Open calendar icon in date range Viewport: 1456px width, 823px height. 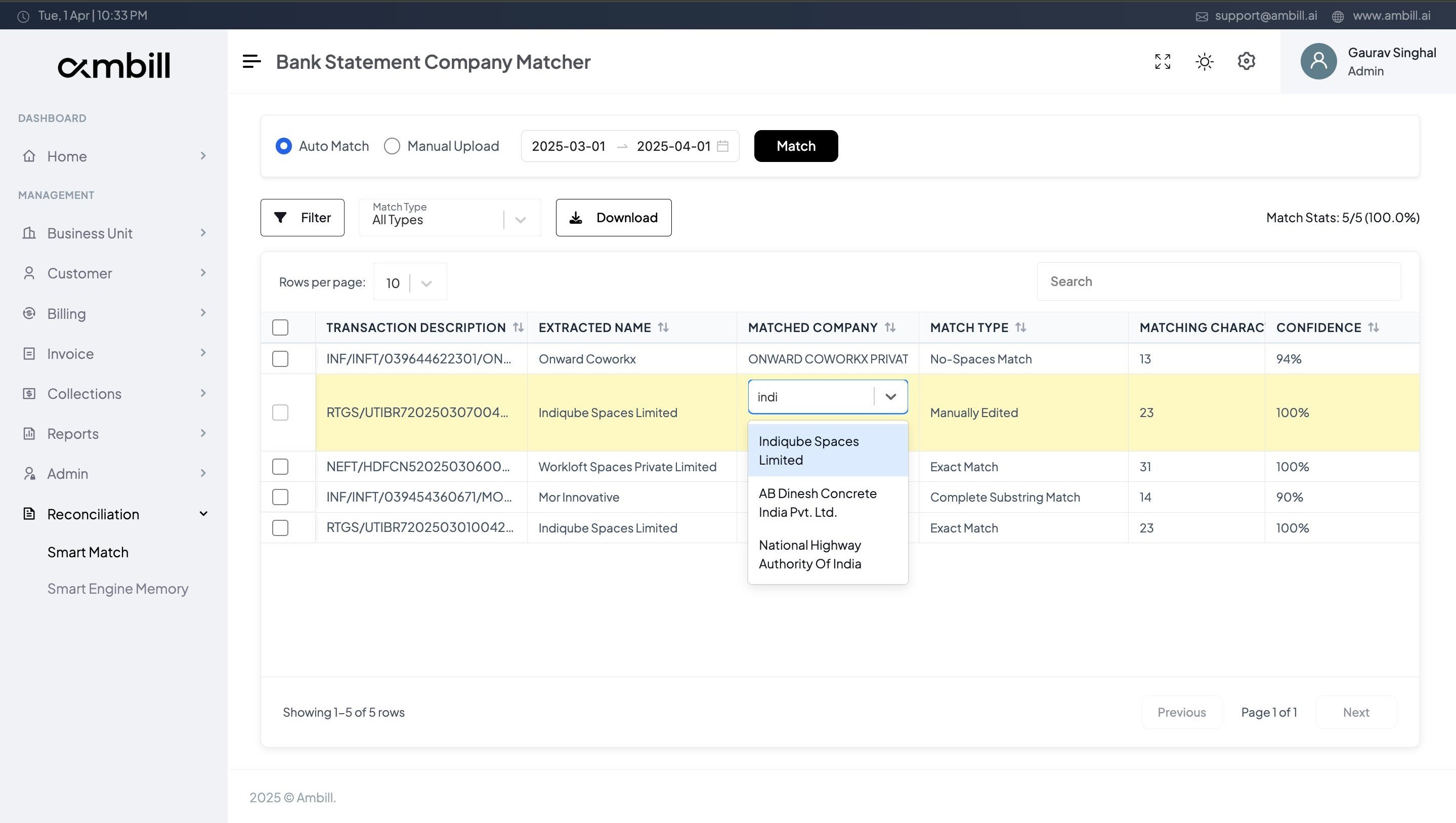(x=722, y=146)
